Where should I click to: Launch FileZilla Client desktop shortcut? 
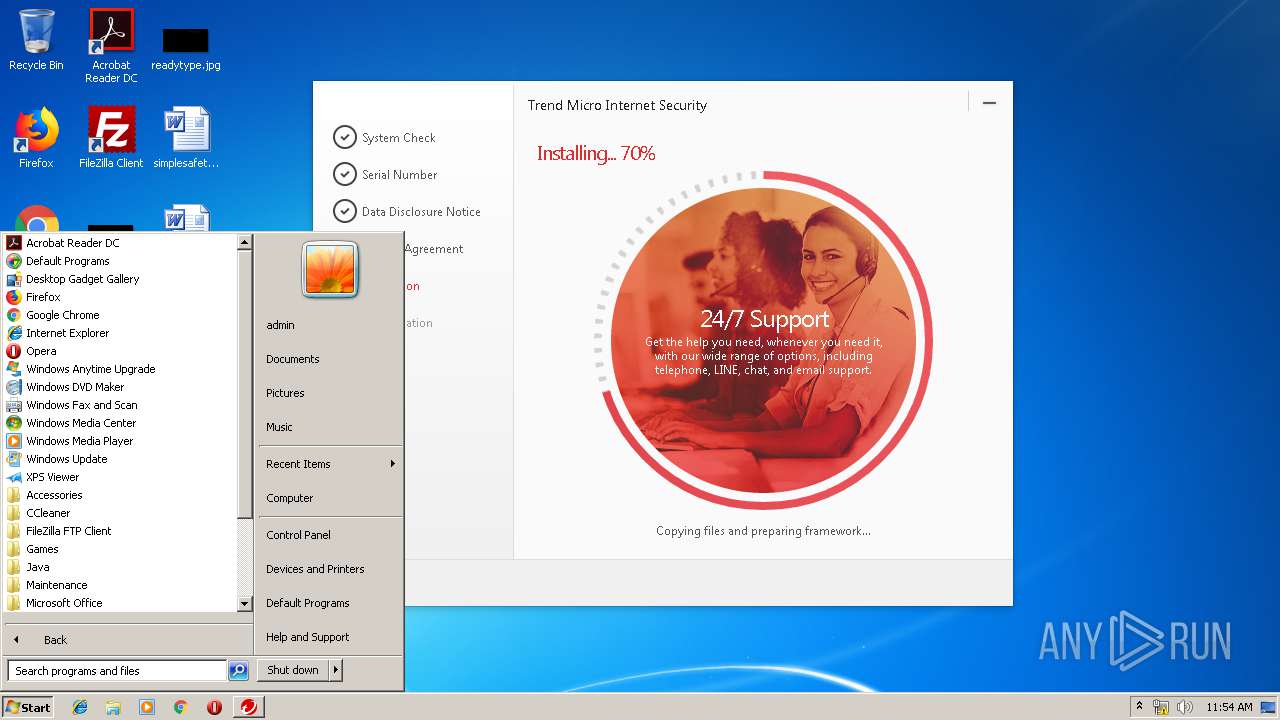click(111, 138)
